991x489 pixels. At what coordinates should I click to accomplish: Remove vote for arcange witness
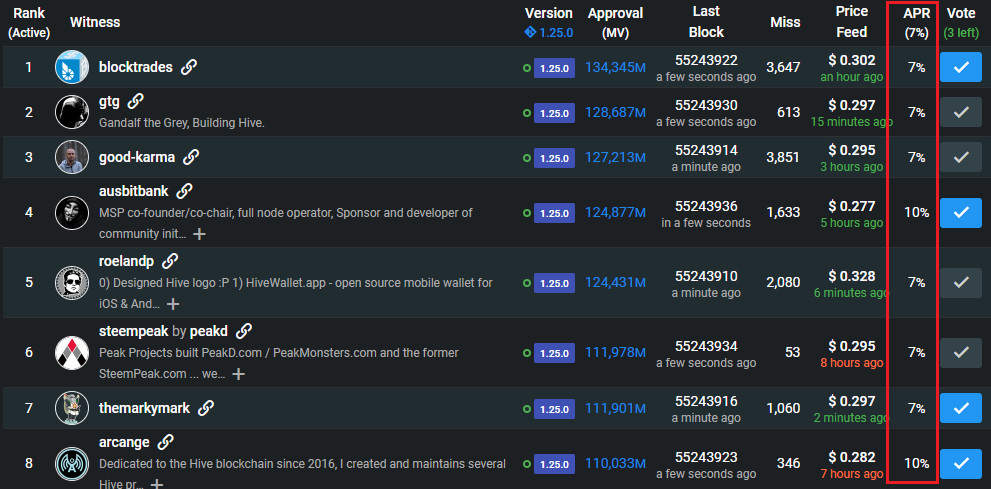[x=961, y=464]
